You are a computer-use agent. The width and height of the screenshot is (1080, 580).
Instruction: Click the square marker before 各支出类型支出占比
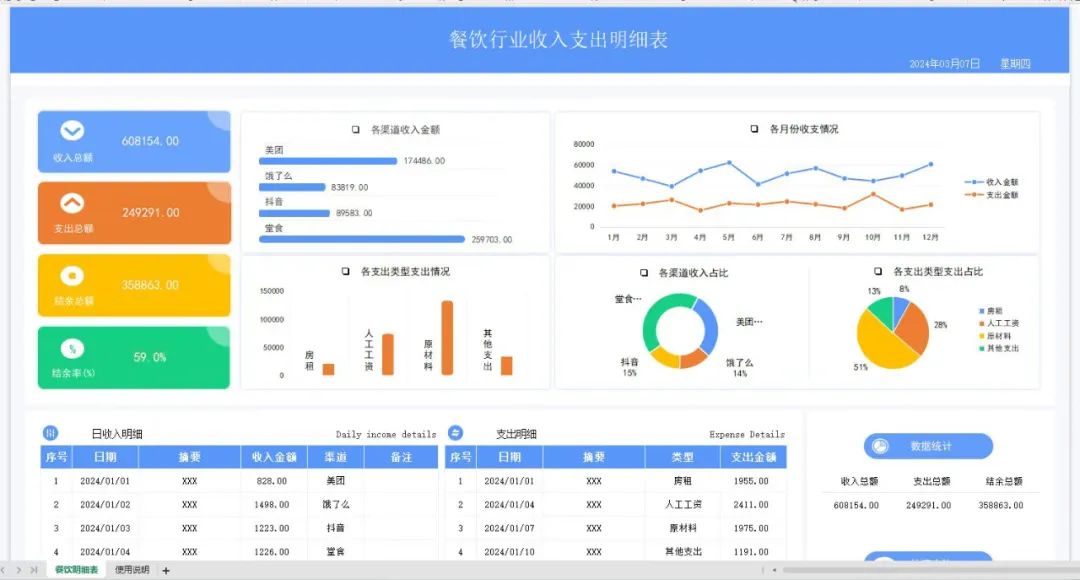(878, 271)
